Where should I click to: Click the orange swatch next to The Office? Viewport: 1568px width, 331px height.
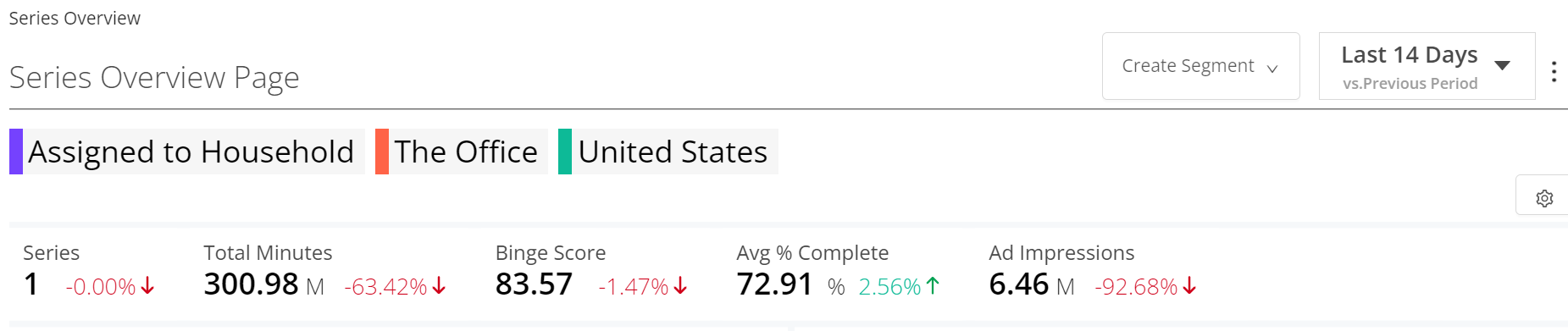(382, 152)
